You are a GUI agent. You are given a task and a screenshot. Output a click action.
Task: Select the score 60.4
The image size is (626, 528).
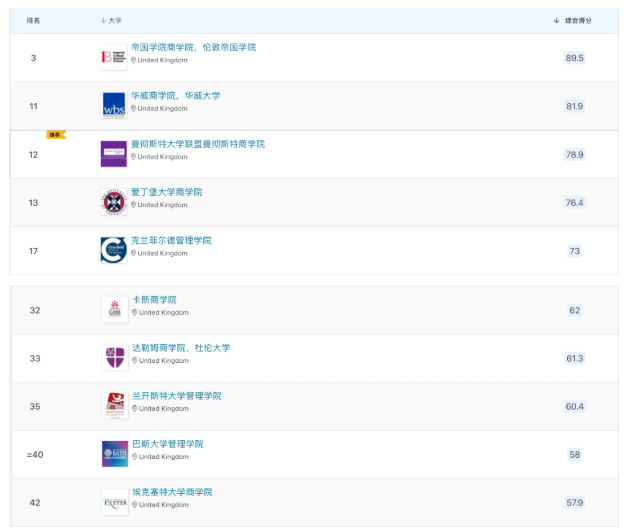574,406
